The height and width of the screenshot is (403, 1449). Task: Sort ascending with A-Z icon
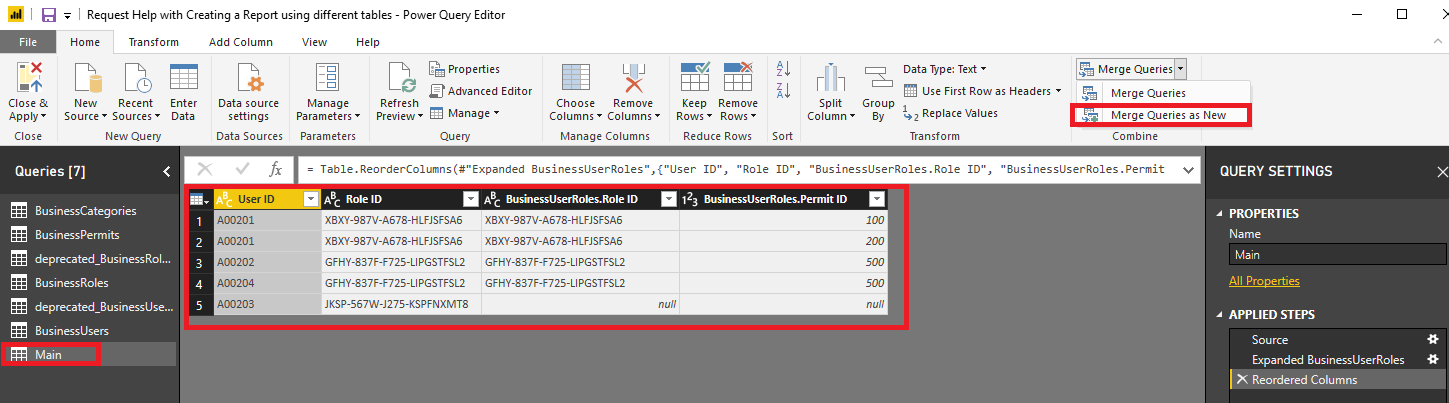(x=783, y=69)
